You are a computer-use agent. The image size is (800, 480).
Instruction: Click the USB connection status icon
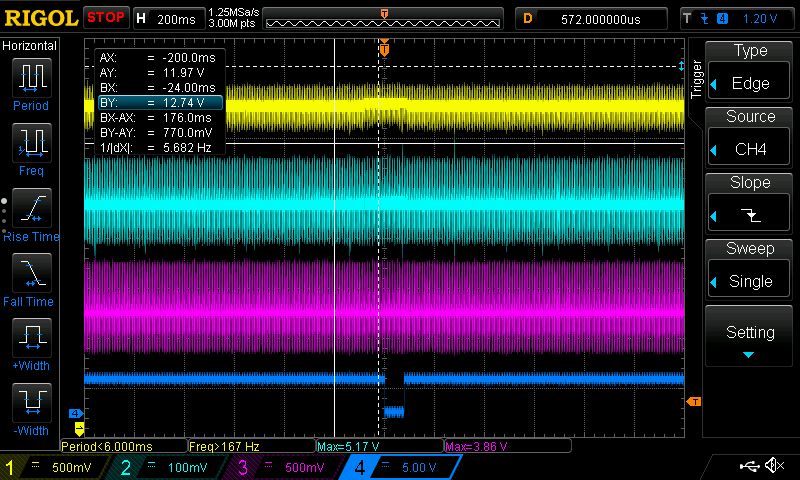click(749, 465)
